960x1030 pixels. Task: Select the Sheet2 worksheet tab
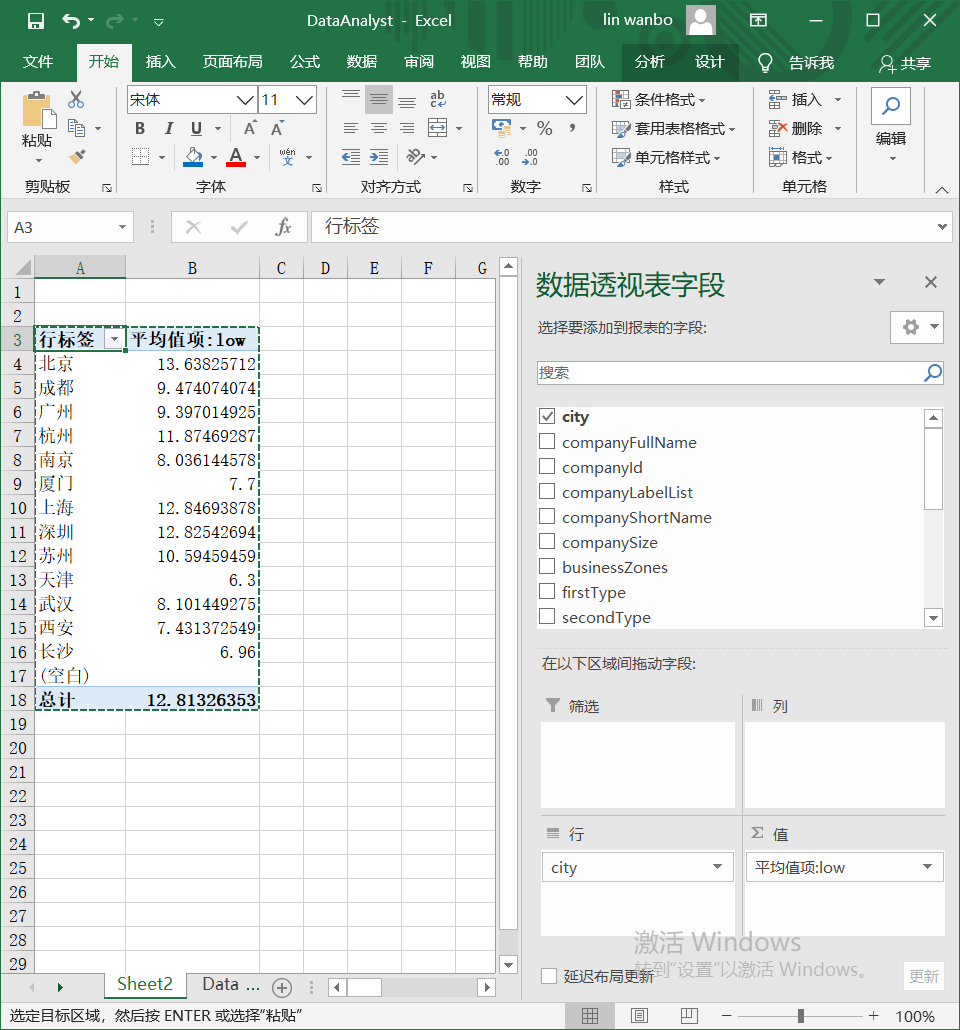coord(144,984)
